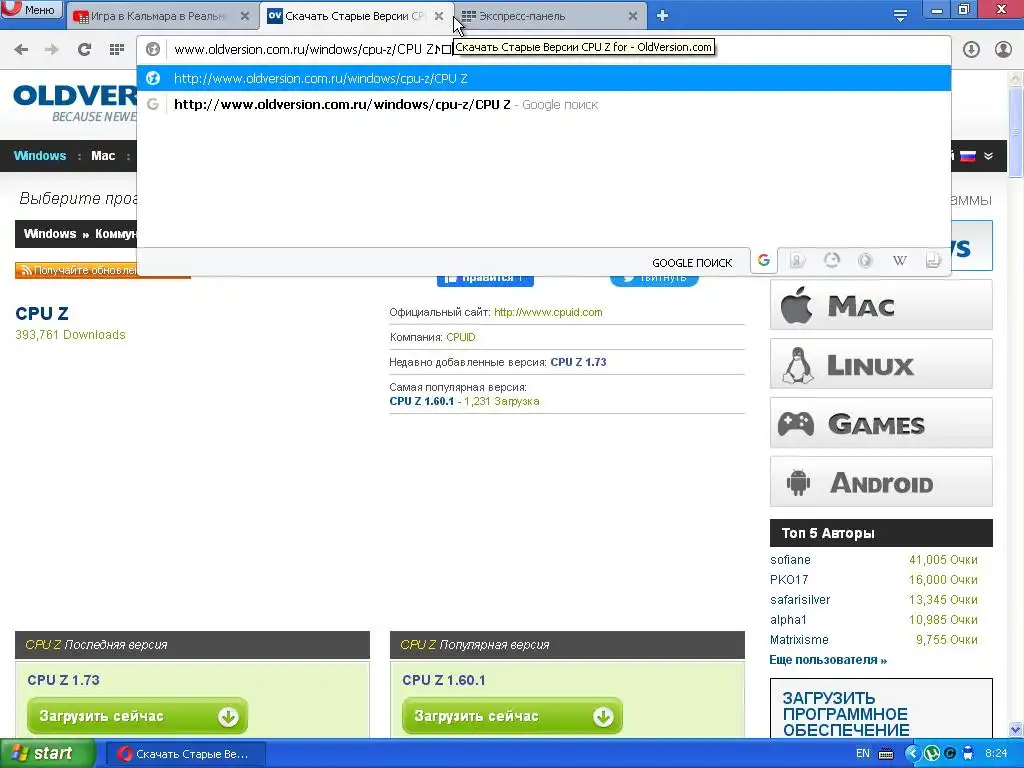Viewport: 1024px width, 768px height.
Task: Open the CPUID company link
Action: coord(460,337)
